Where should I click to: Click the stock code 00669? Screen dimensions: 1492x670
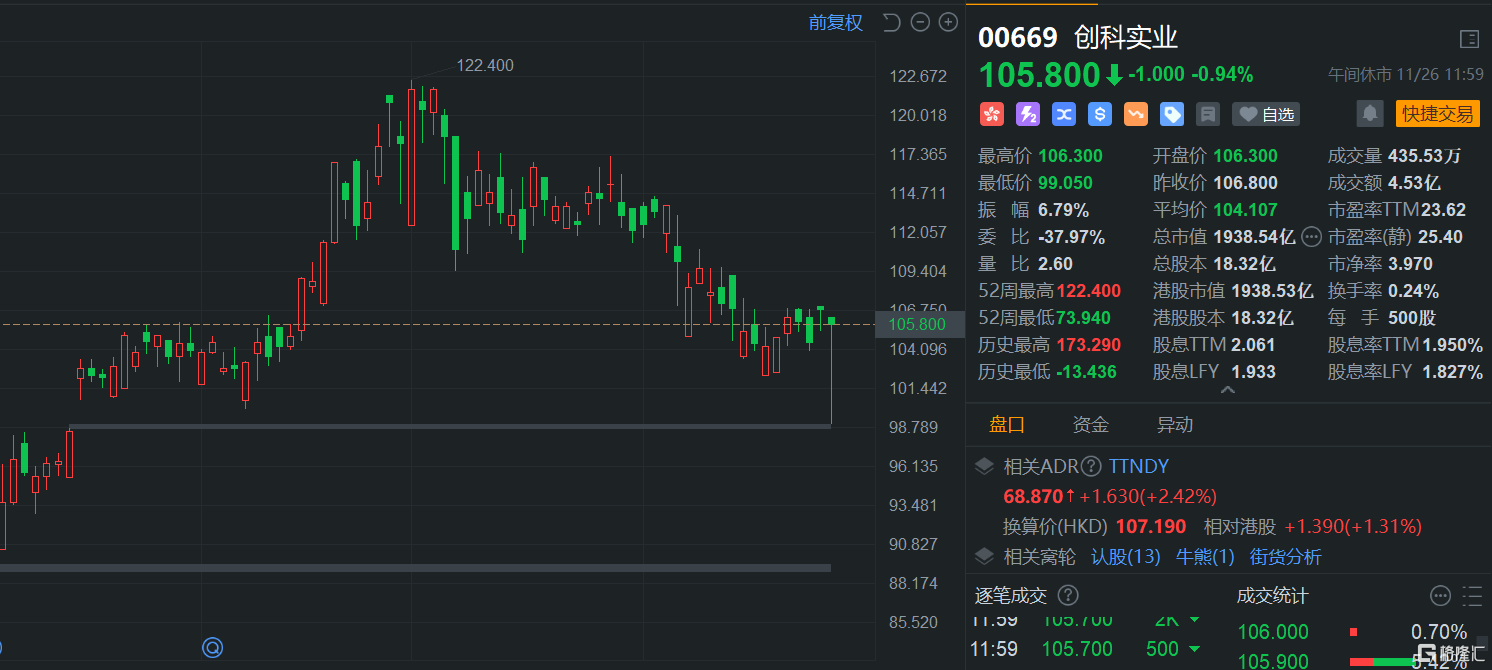tap(1017, 38)
